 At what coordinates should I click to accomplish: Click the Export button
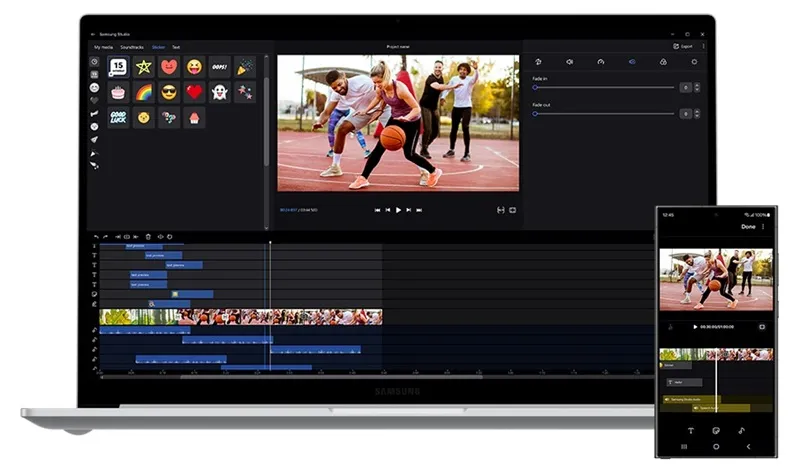pos(683,46)
